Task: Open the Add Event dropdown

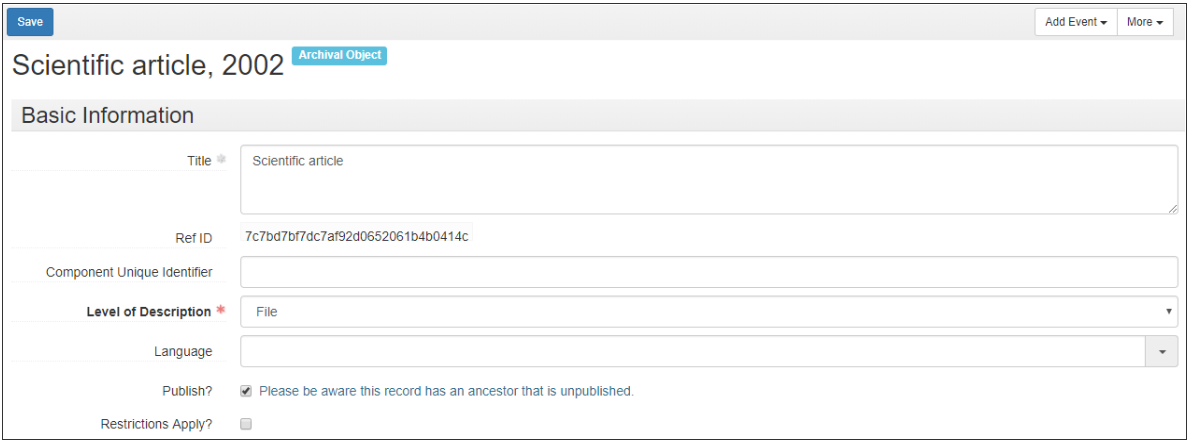Action: 1076,22
